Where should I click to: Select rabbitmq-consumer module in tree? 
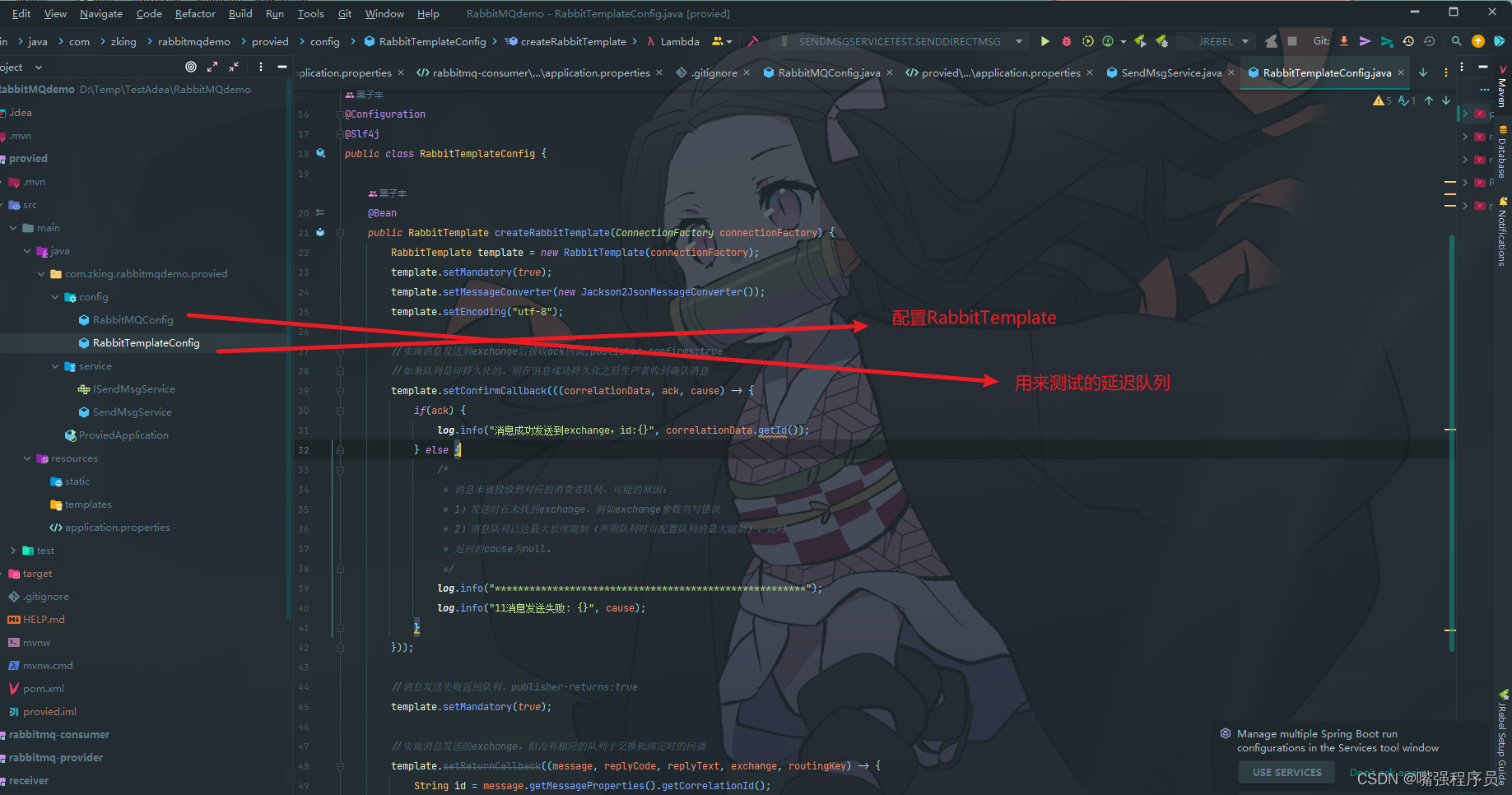(x=58, y=735)
